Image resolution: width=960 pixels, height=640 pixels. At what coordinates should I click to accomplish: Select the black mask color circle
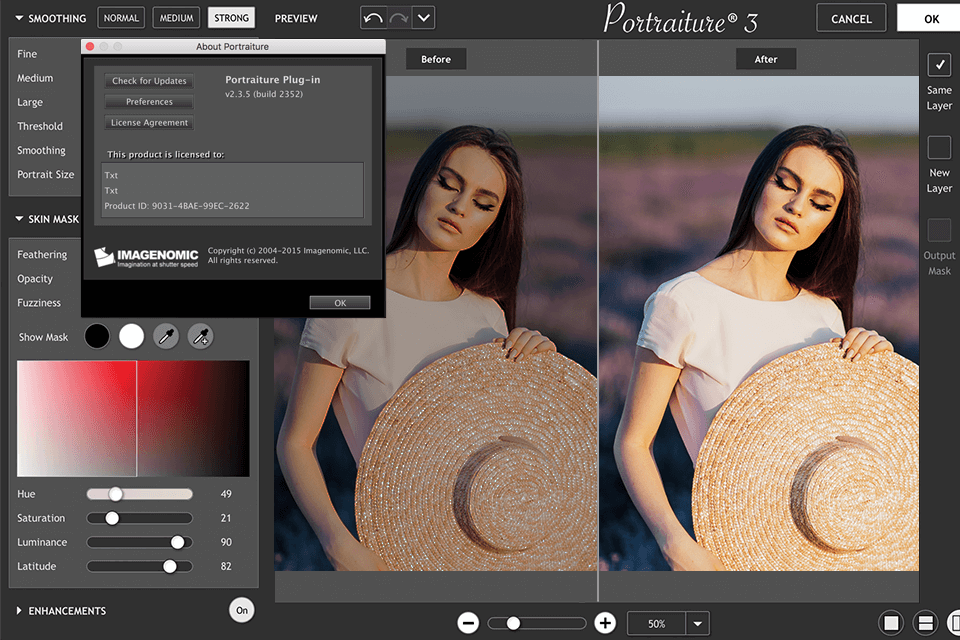point(97,336)
